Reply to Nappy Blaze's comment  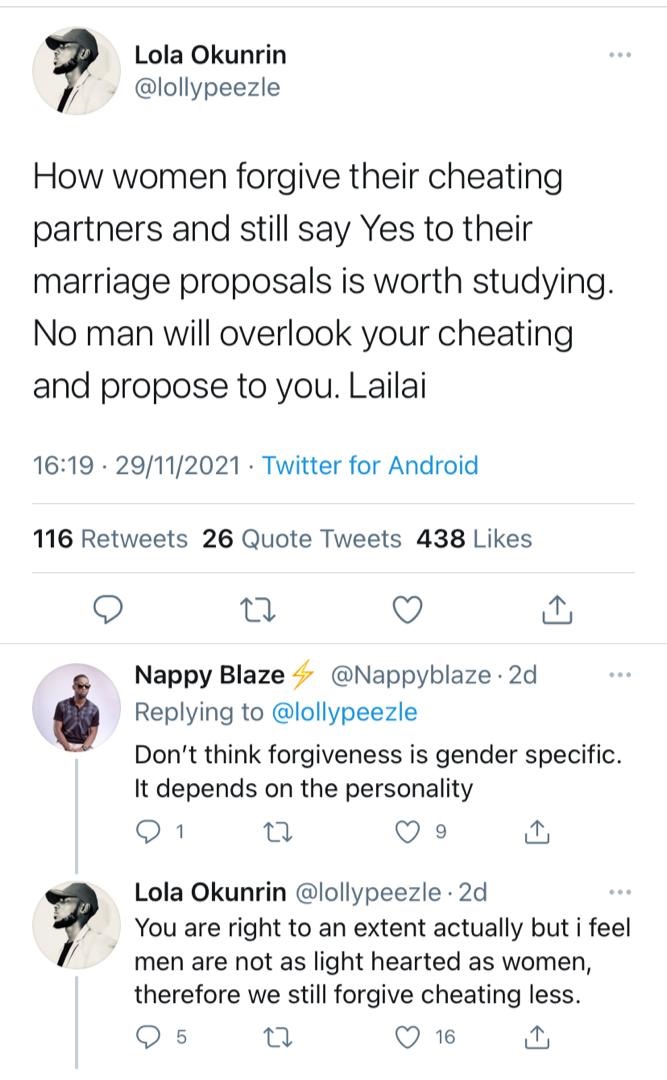click(x=147, y=831)
